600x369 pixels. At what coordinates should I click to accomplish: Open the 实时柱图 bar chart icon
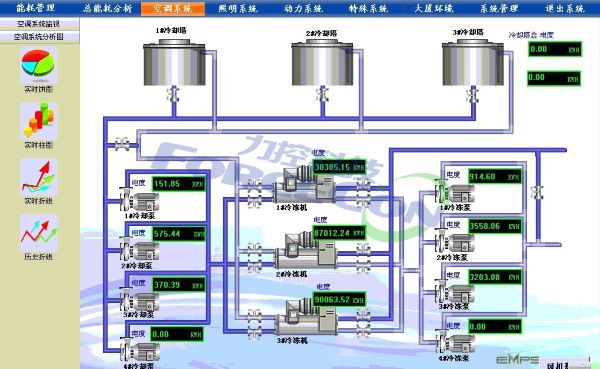click(38, 121)
